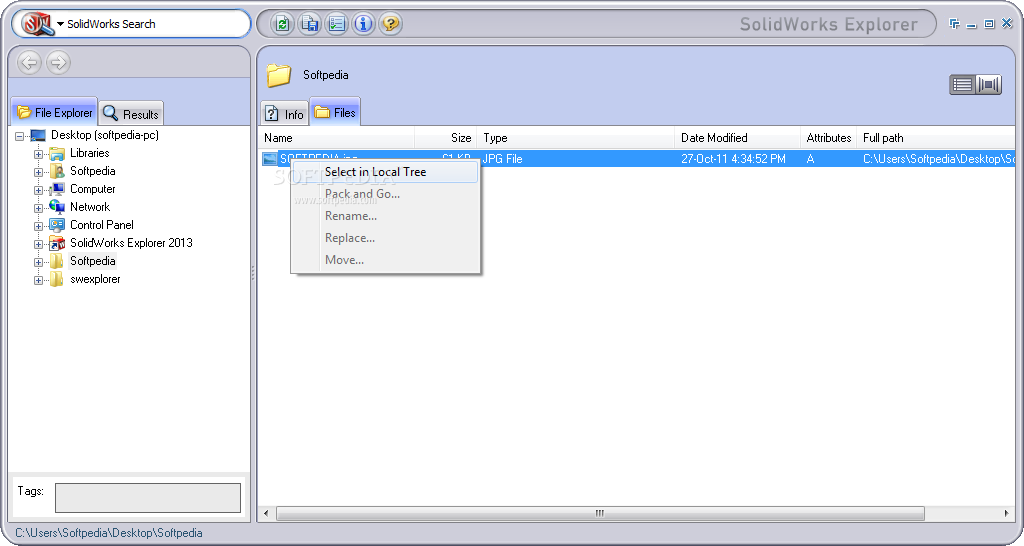Click the Tags input field
The width and height of the screenshot is (1024, 546).
click(148, 498)
